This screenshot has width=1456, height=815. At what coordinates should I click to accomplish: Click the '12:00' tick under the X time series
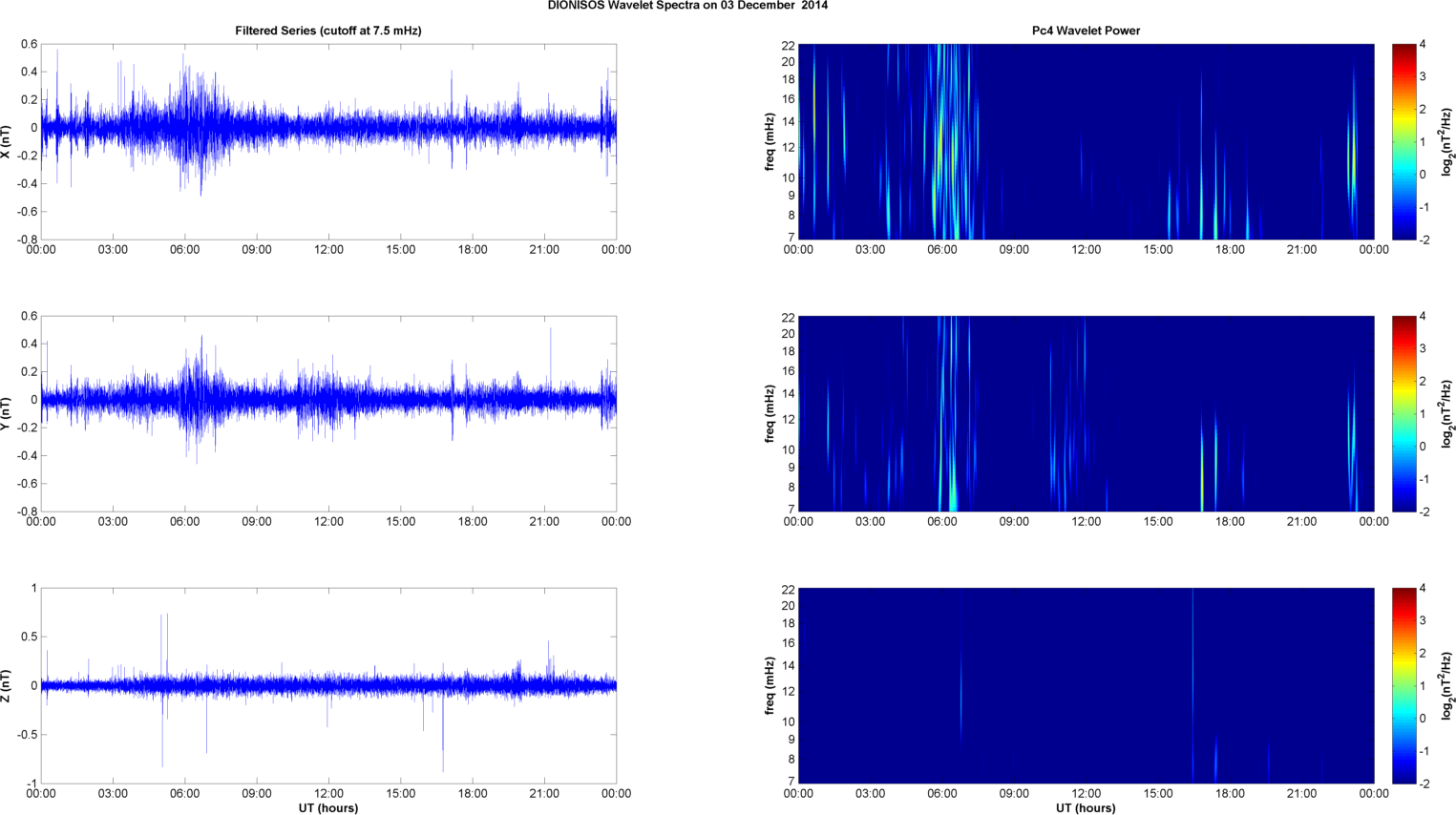click(328, 250)
